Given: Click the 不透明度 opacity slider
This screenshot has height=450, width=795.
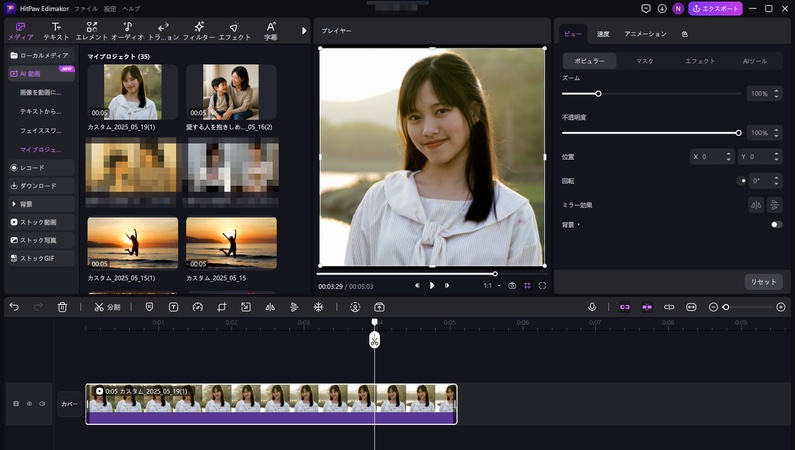Looking at the screenshot, I should pyautogui.click(x=650, y=133).
